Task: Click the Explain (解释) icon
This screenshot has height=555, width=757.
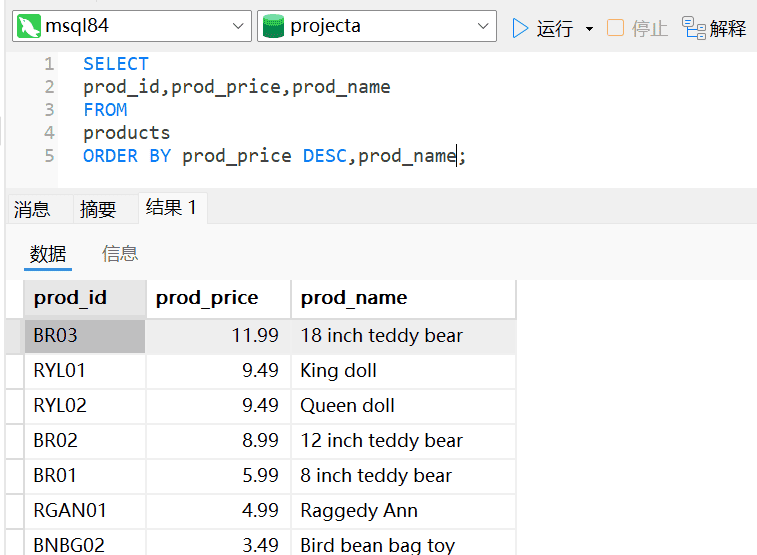Action: (695, 27)
